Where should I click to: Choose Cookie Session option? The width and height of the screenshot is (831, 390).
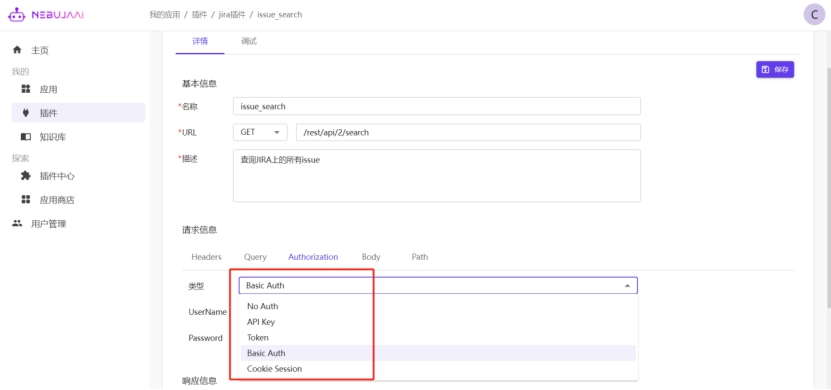pos(438,369)
